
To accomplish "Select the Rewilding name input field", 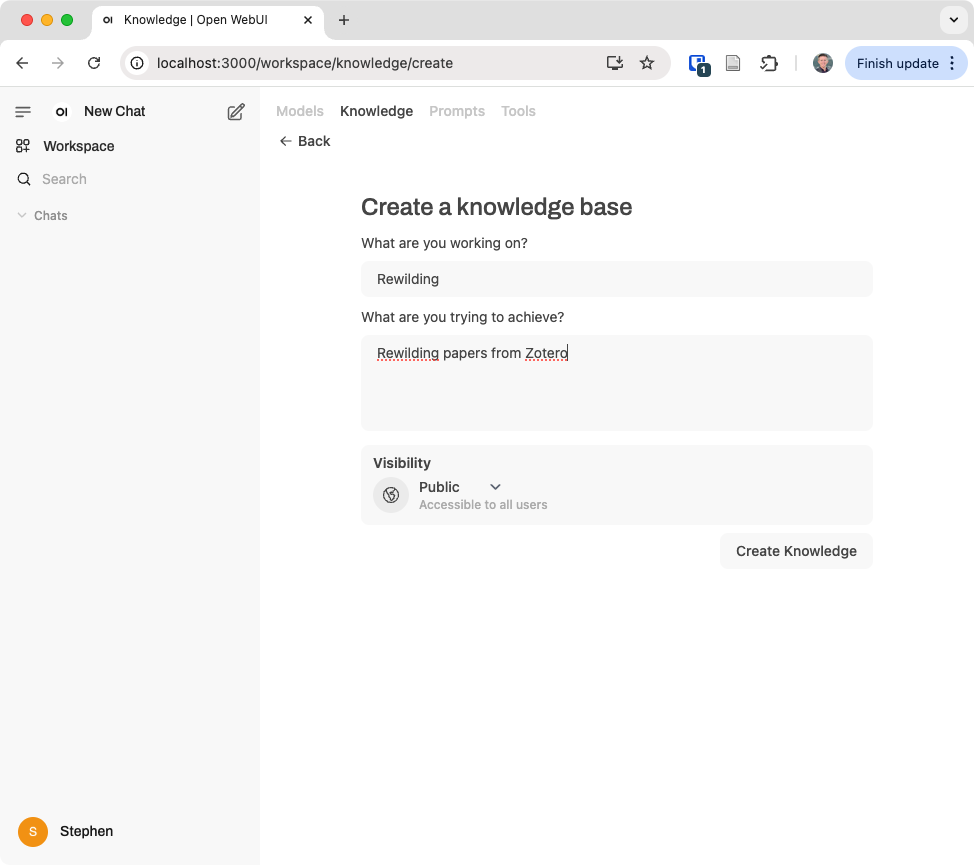I will point(616,279).
